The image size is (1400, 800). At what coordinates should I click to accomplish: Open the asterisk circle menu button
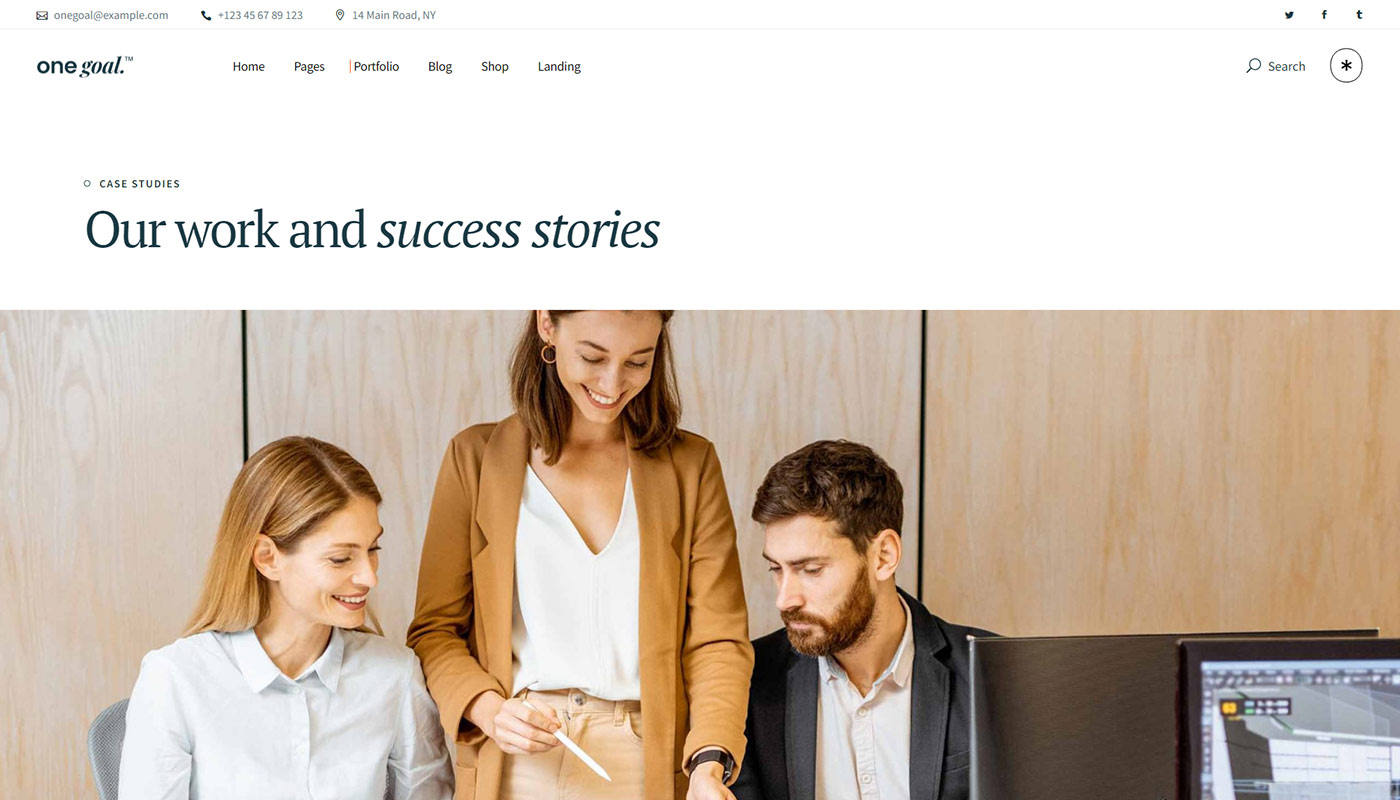pos(1346,66)
